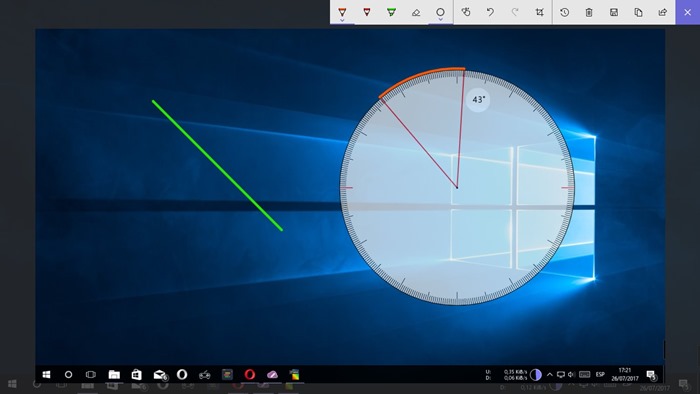
Task: Select the orange ballpoint pen tool
Action: point(342,12)
